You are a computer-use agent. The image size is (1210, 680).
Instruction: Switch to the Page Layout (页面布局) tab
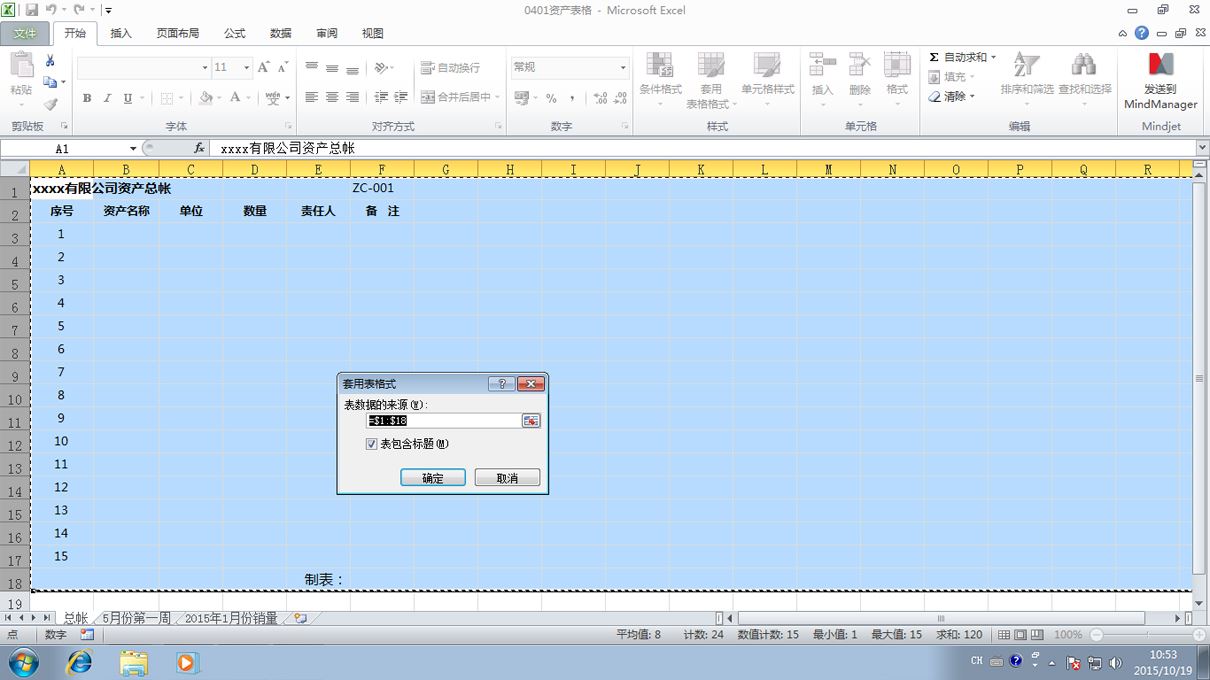(x=178, y=33)
